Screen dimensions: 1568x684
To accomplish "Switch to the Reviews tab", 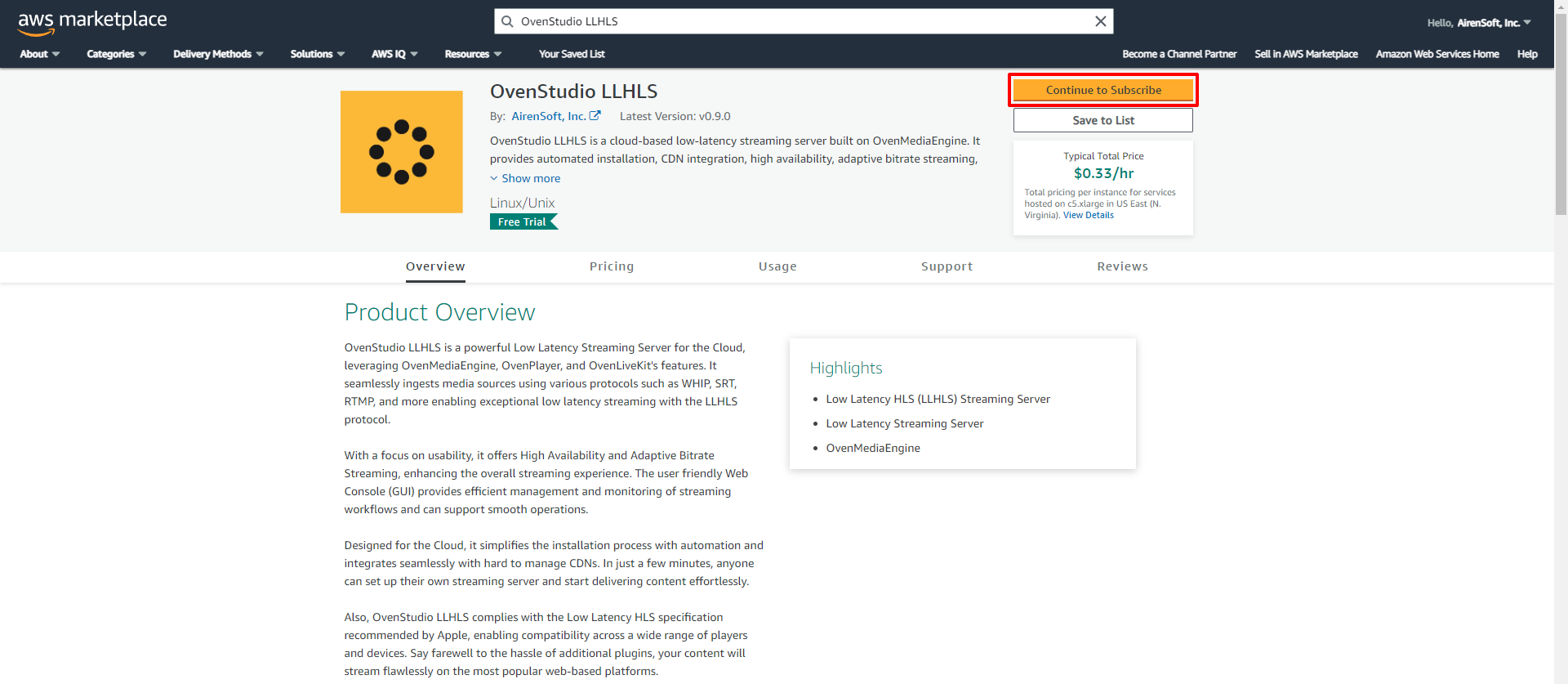I will 1122,266.
